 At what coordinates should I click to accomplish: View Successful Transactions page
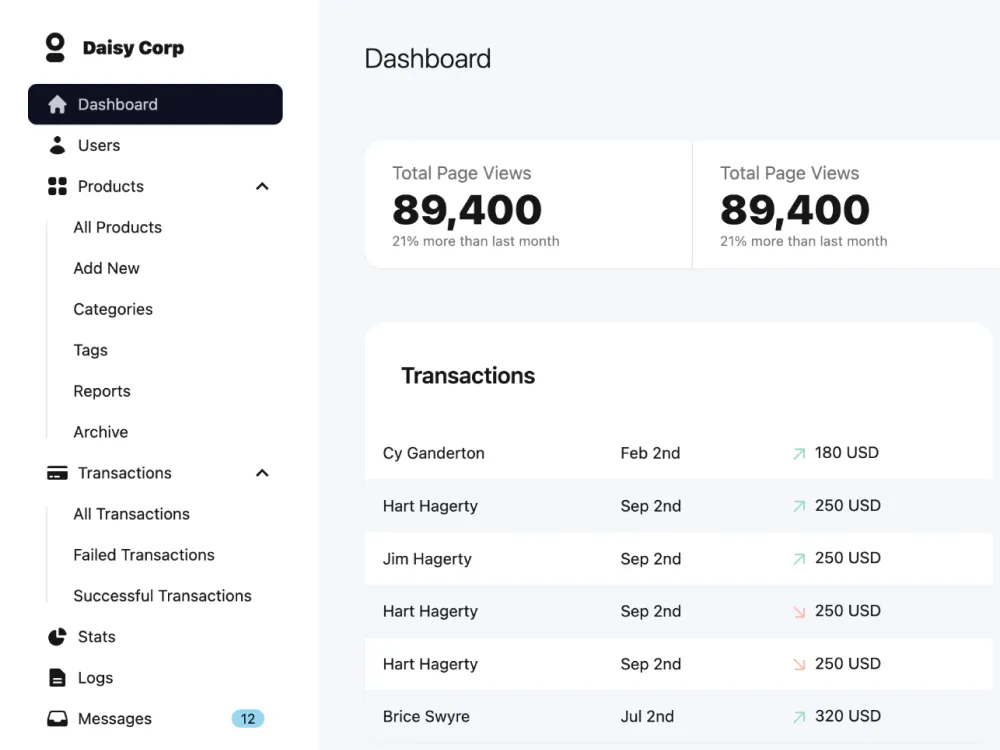(162, 596)
